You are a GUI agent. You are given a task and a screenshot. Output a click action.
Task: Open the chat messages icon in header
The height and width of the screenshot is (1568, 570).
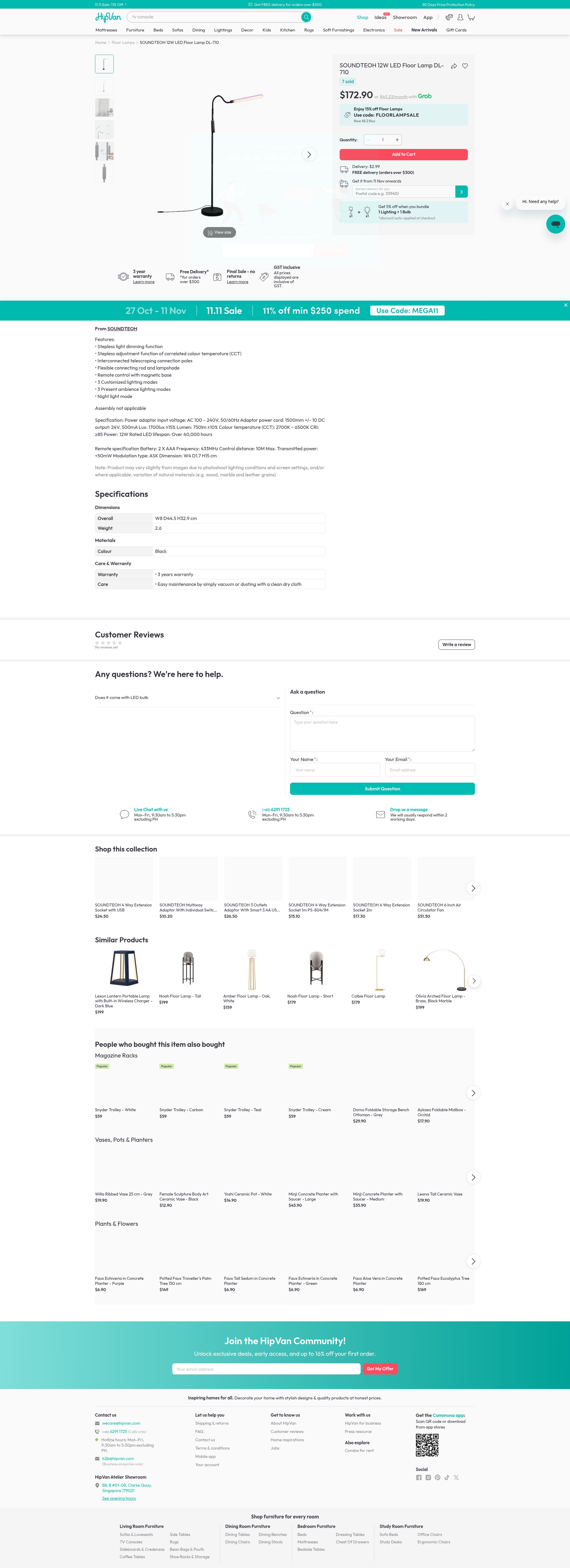[449, 17]
